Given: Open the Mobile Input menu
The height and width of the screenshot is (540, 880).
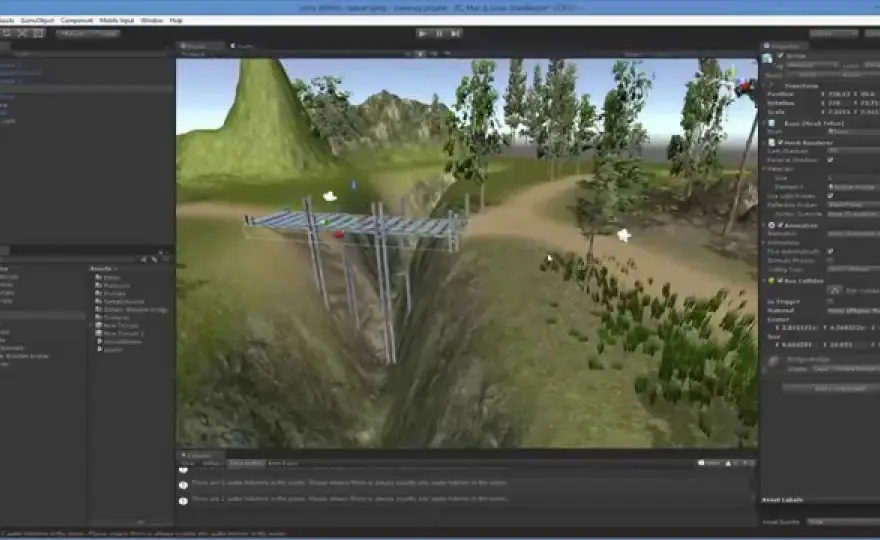Looking at the screenshot, I should pos(117,20).
